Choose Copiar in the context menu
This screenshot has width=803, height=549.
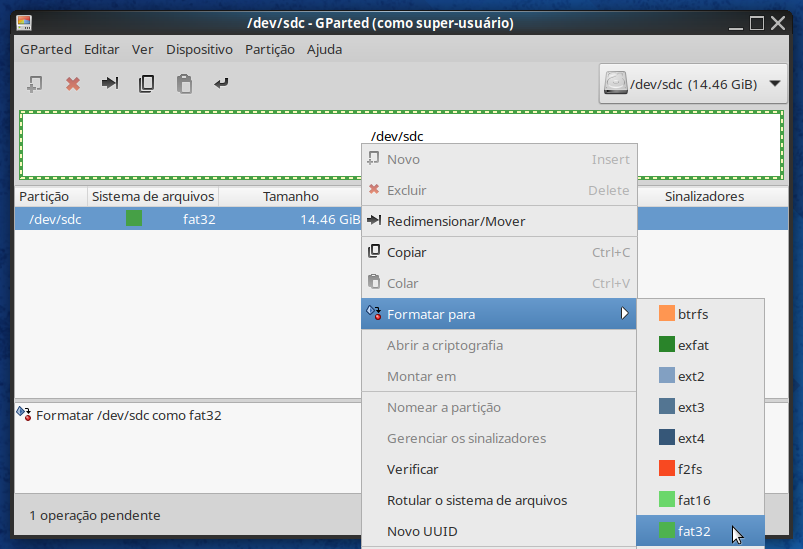coord(499,252)
